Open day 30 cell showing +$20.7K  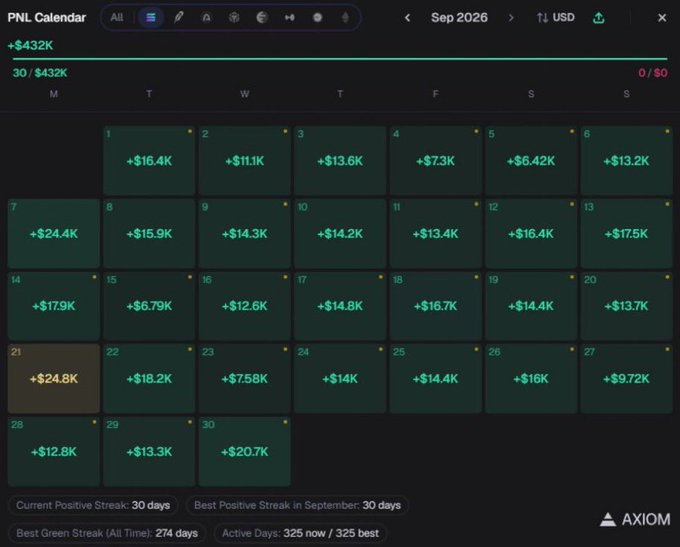pyautogui.click(x=245, y=452)
